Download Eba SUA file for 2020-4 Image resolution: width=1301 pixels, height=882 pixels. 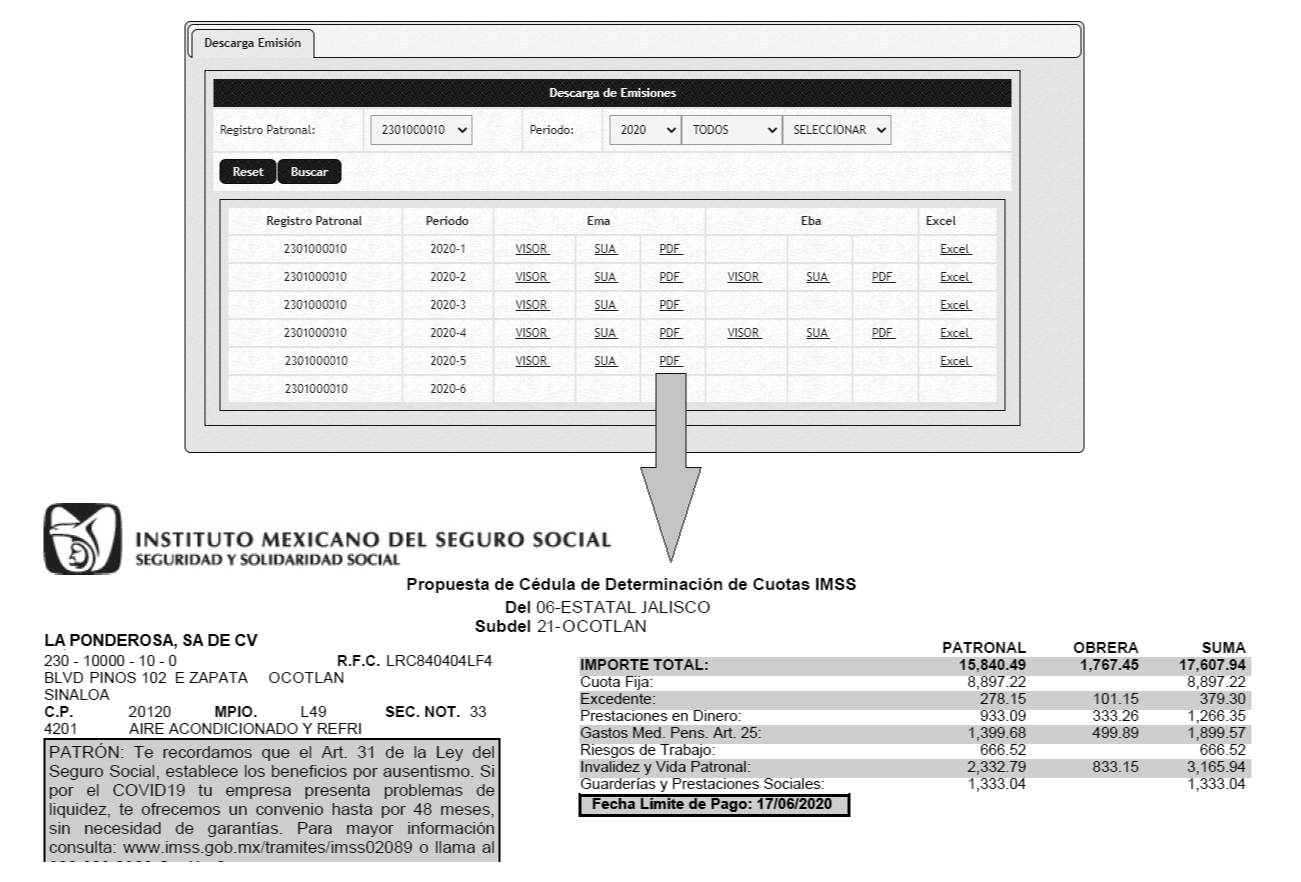coord(817,333)
